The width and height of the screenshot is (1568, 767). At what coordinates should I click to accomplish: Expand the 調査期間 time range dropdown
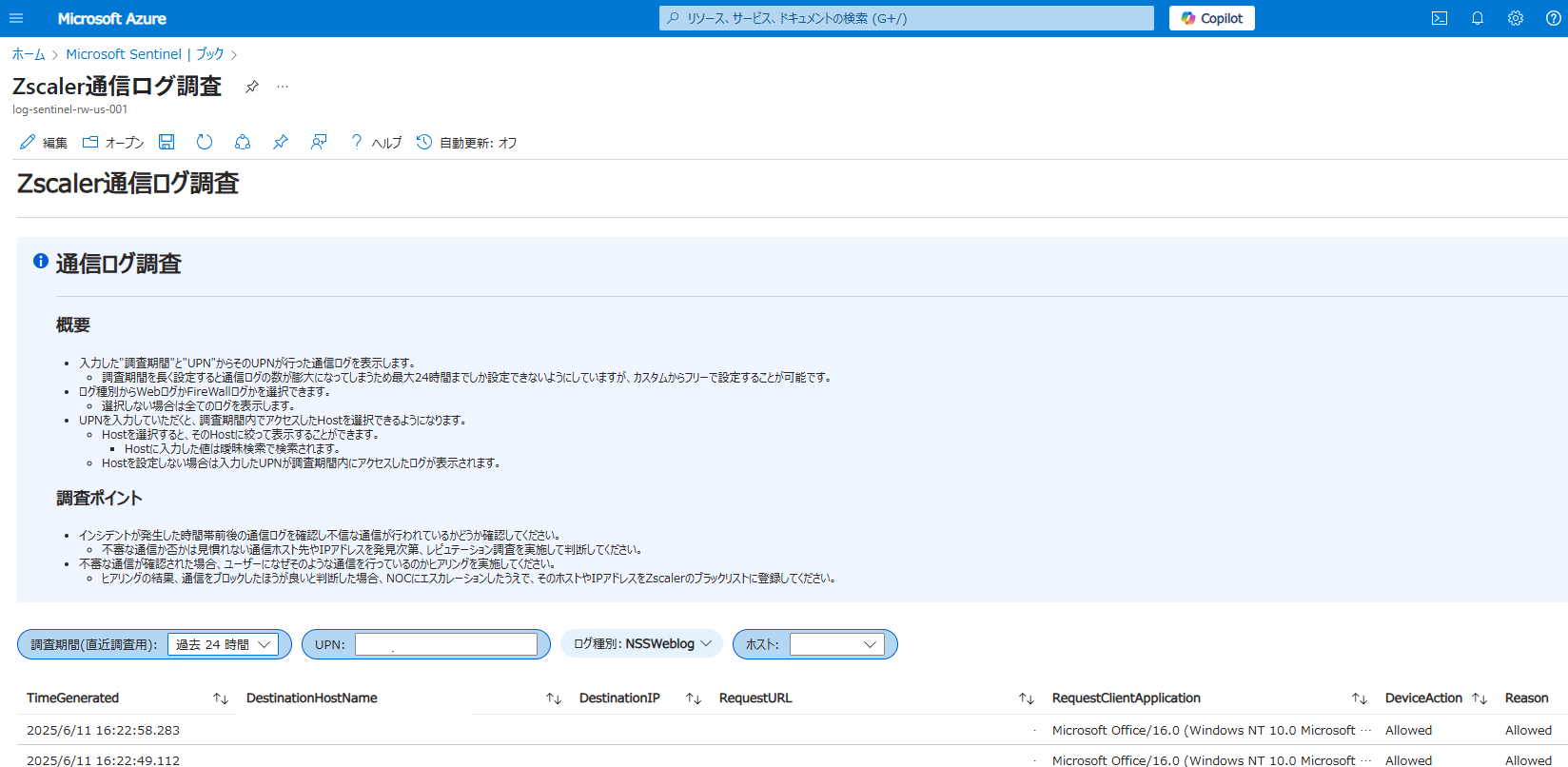click(223, 644)
